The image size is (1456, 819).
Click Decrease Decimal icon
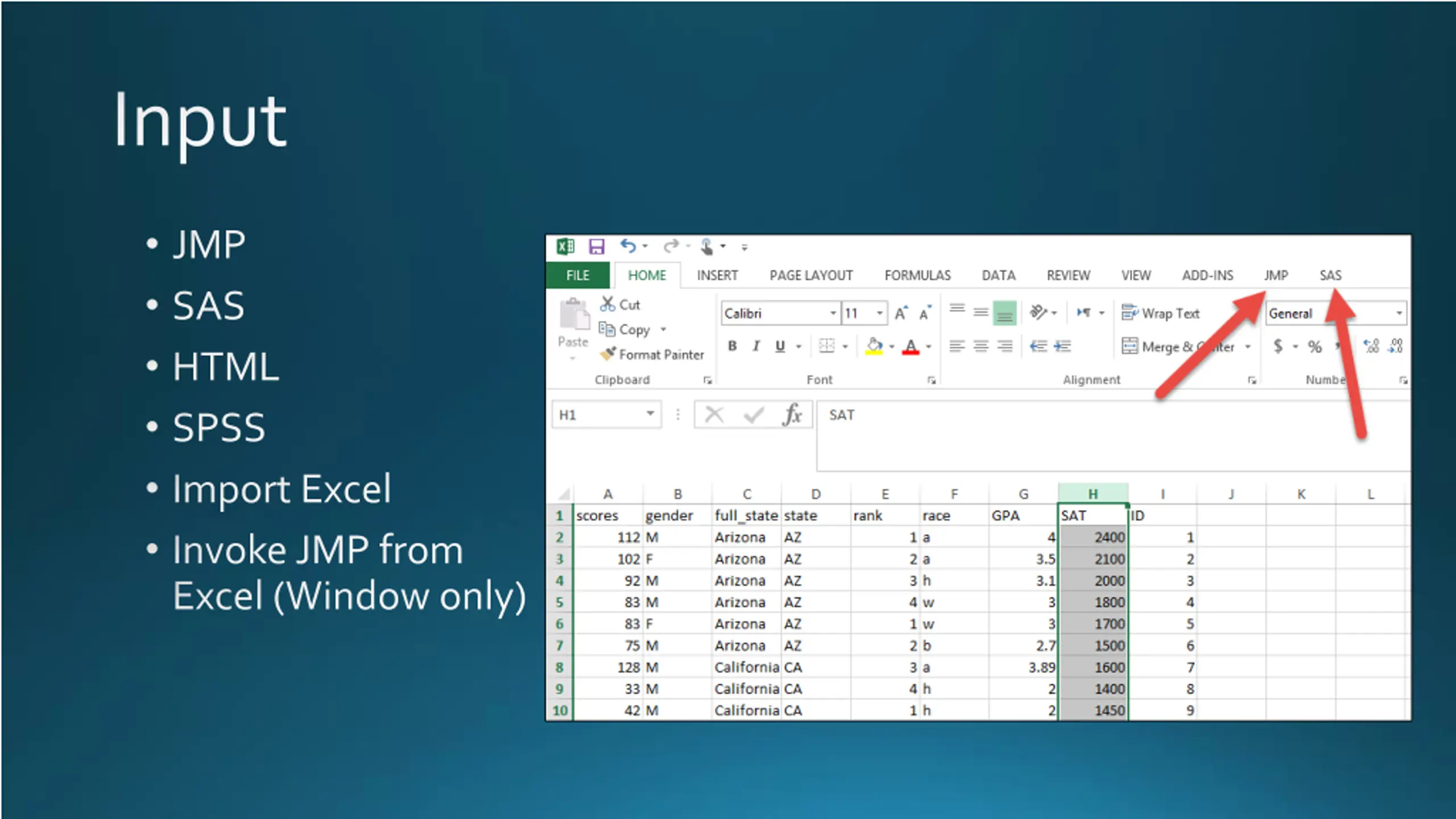(x=1395, y=346)
